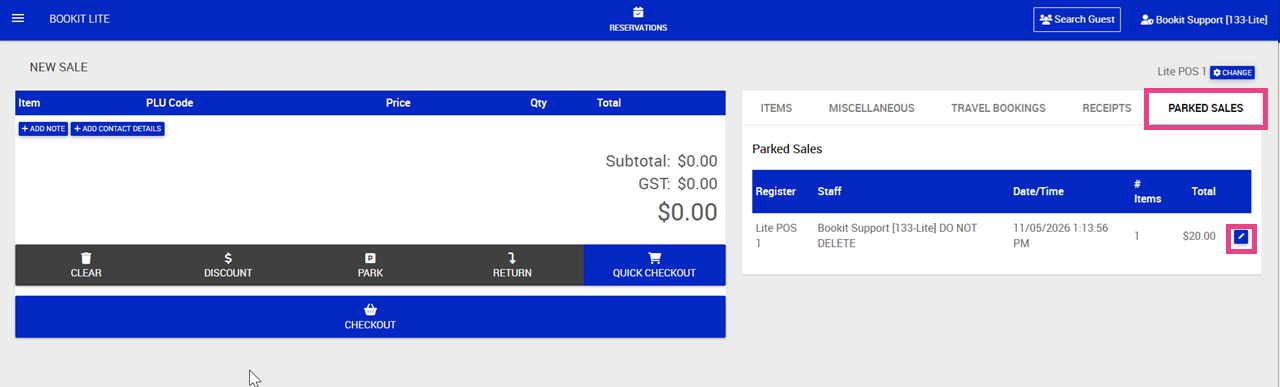The image size is (1280, 387).
Task: Click the $20.00 parked sale total
Action: point(1199,237)
